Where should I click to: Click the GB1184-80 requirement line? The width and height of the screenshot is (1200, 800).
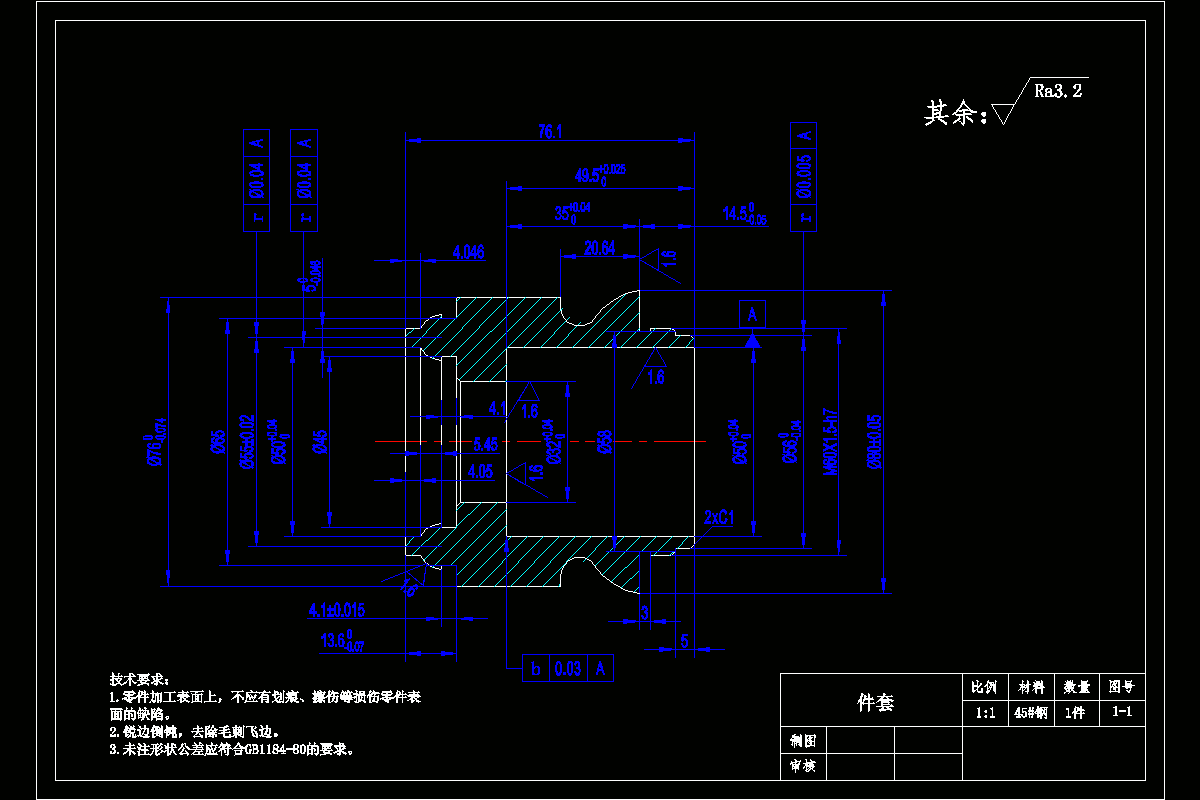pyautogui.click(x=231, y=748)
